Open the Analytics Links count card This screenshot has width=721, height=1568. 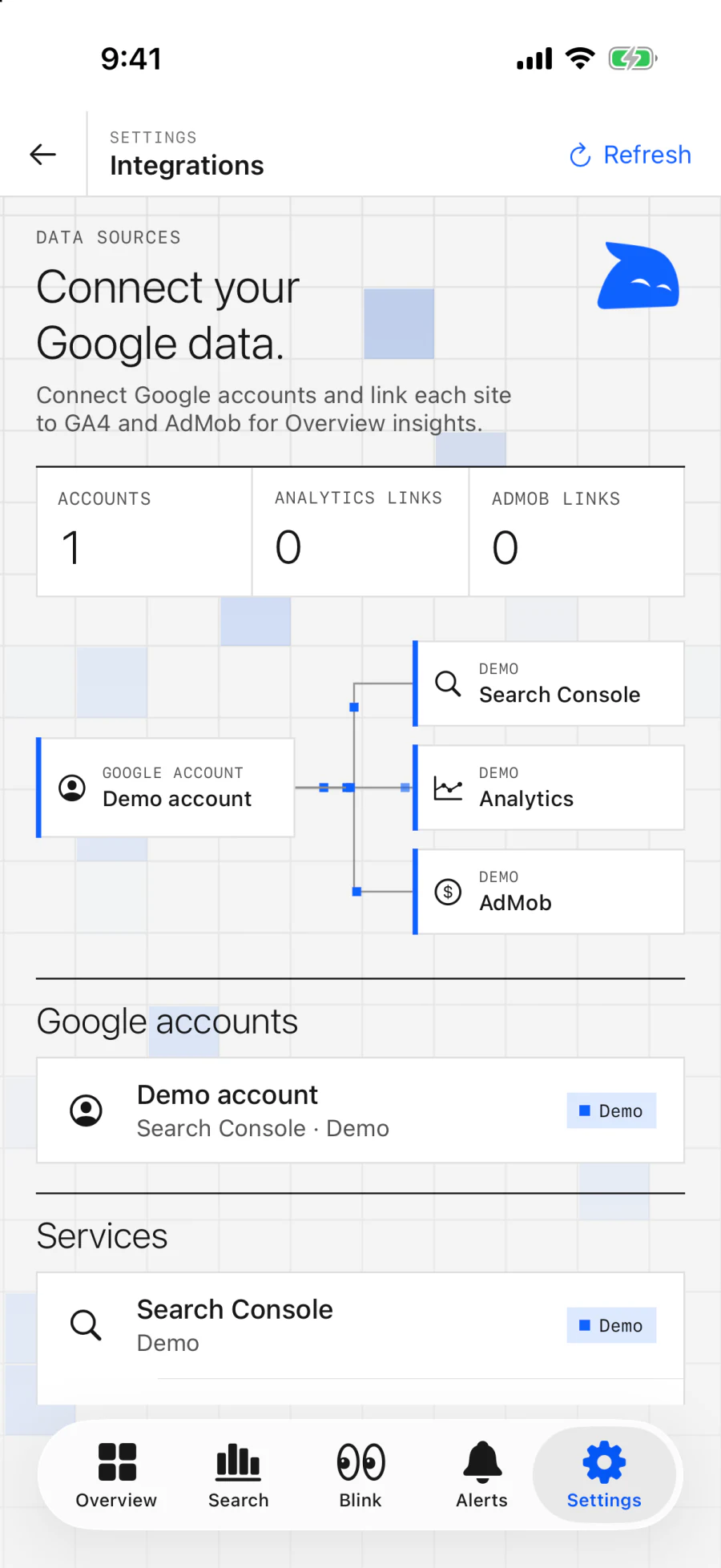tap(360, 532)
